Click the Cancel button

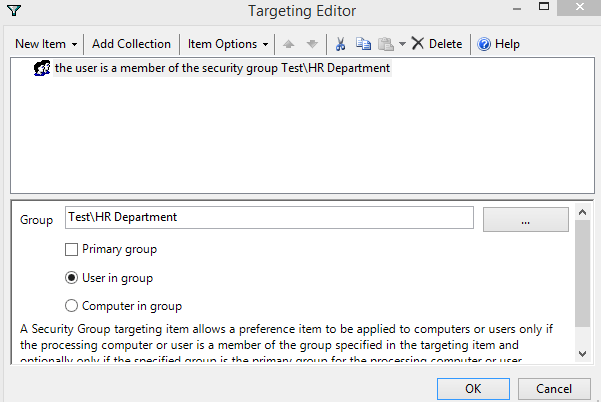[554, 389]
